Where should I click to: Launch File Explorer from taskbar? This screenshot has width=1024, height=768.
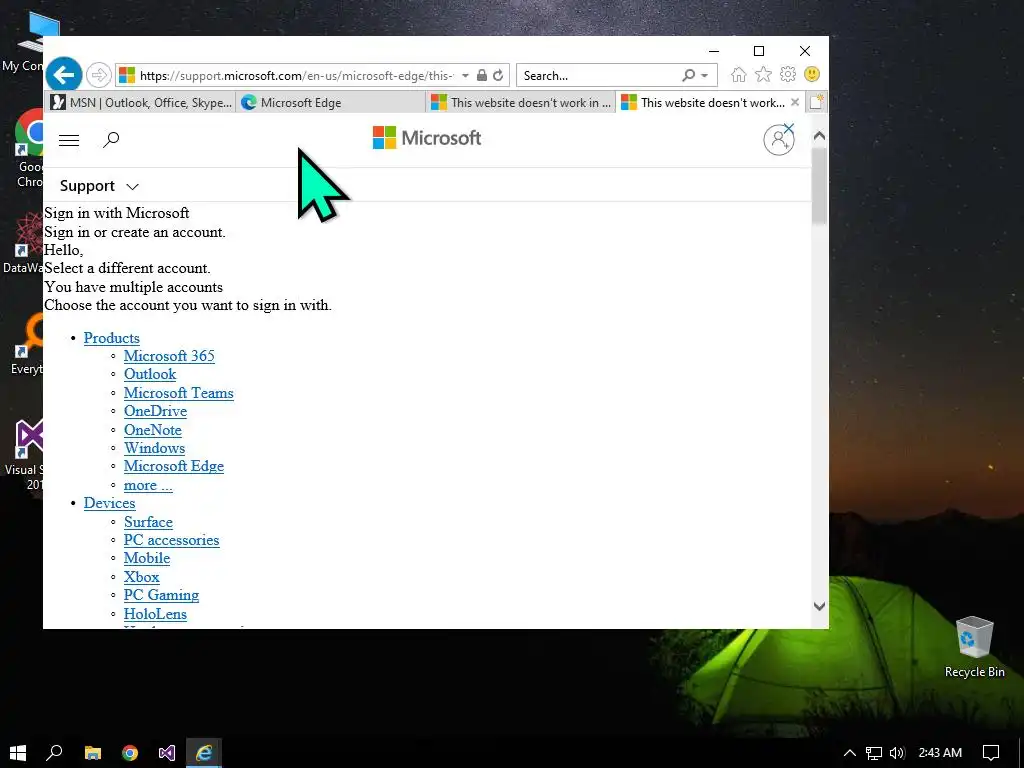click(x=93, y=753)
